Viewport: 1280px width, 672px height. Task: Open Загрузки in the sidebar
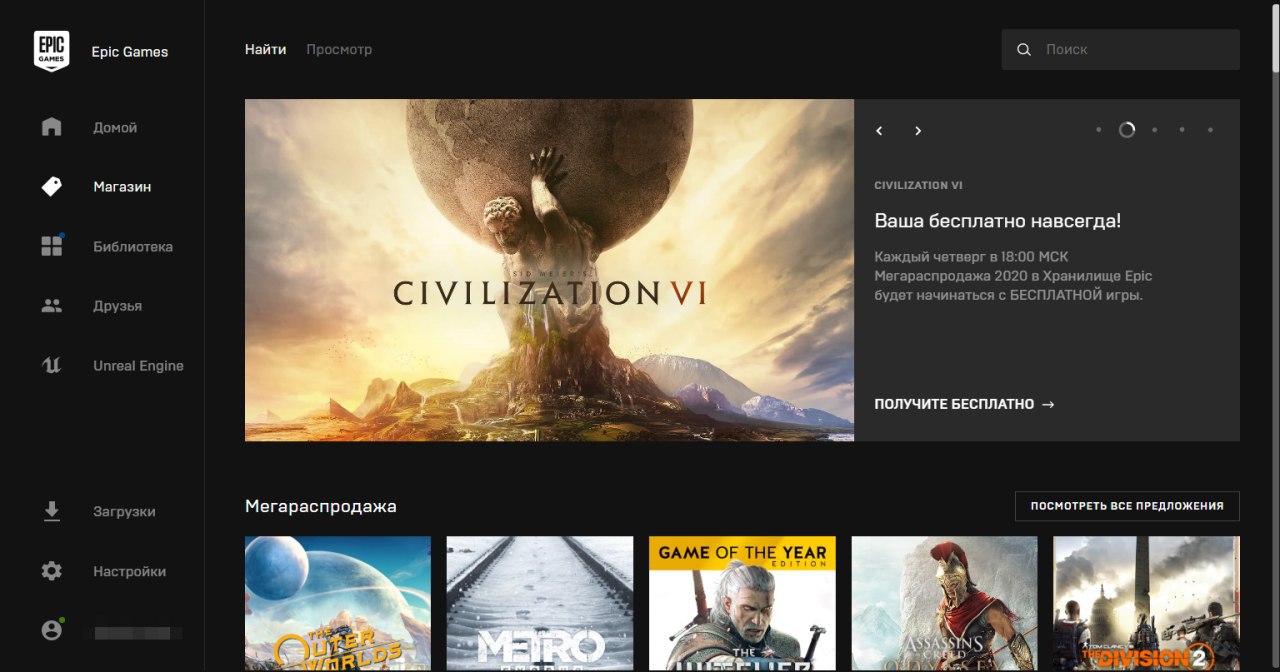tap(124, 511)
